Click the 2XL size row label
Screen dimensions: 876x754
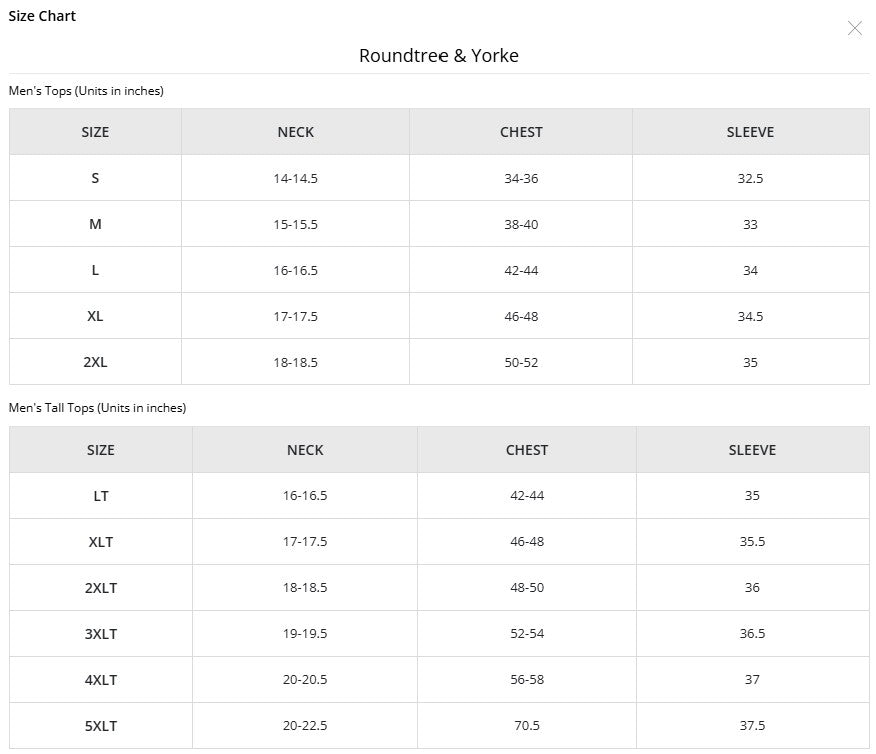pos(95,362)
